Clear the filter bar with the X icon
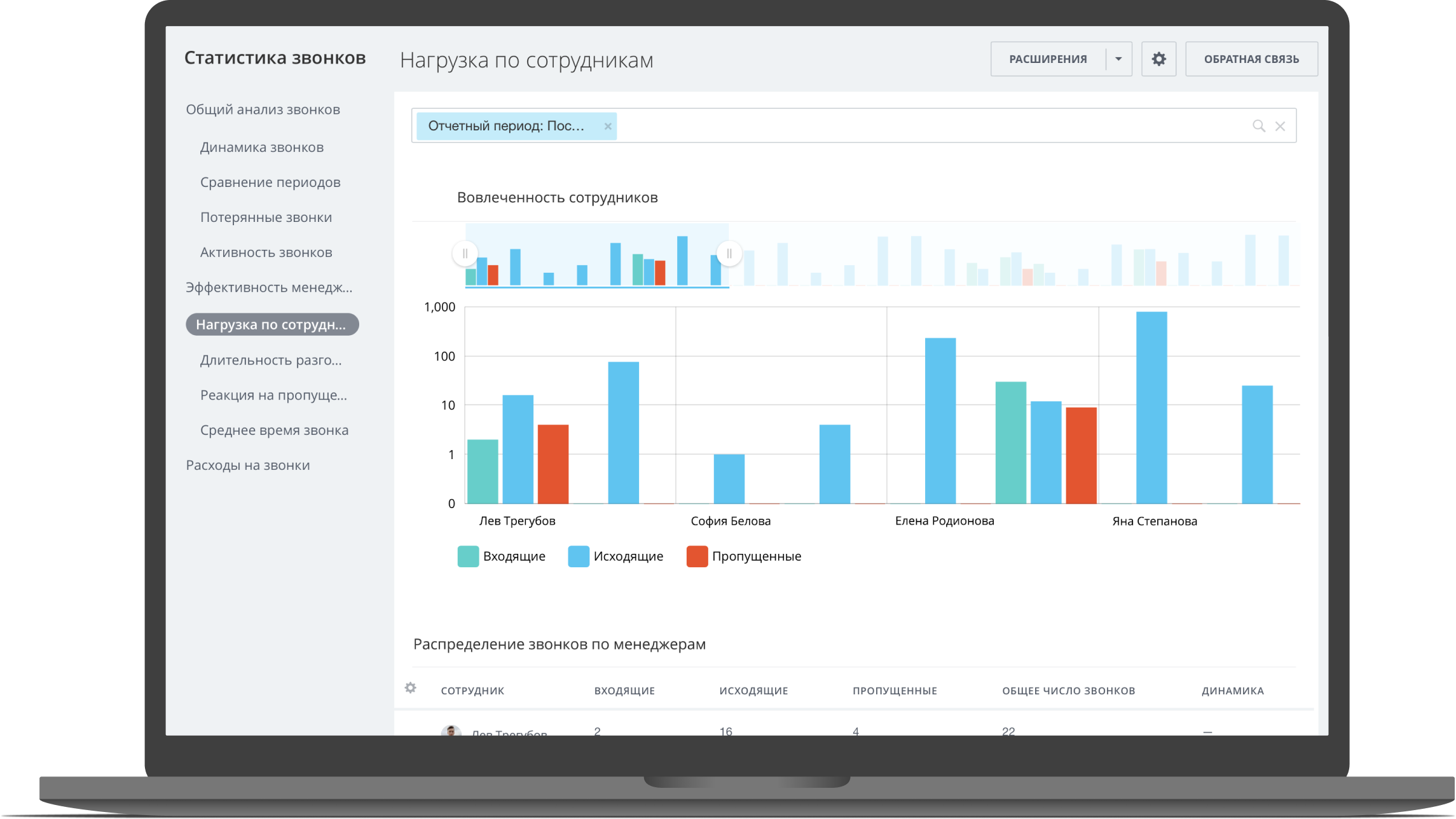This screenshot has height=819, width=1456. 1280,126
